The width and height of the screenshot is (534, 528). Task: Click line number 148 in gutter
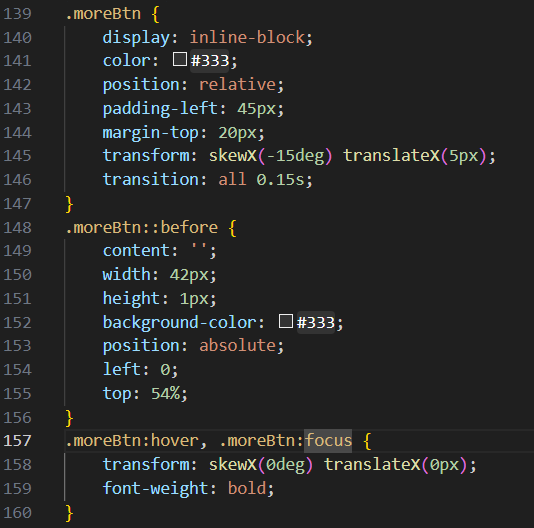pyautogui.click(x=17, y=228)
